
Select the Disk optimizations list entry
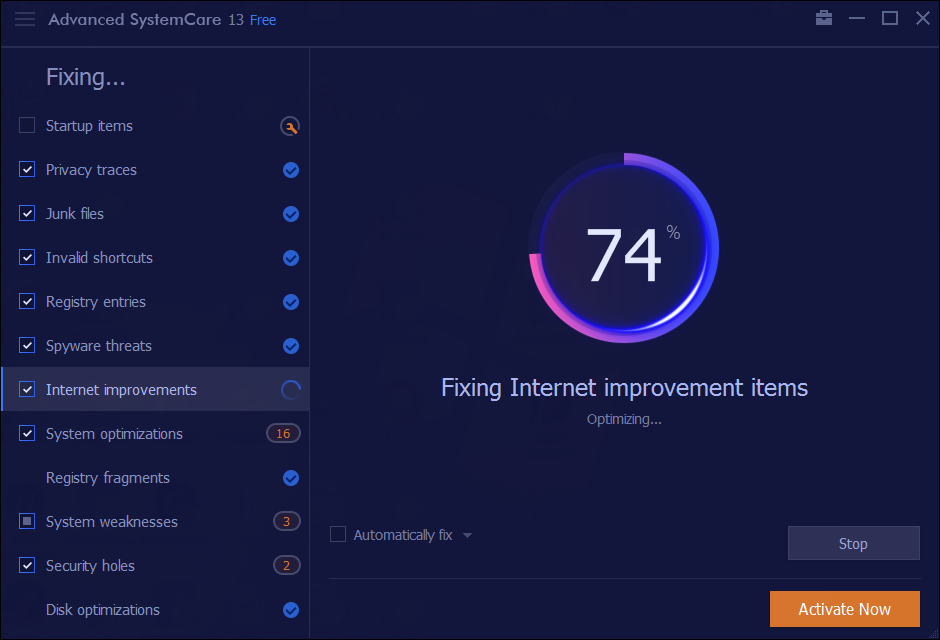pyautogui.click(x=155, y=609)
